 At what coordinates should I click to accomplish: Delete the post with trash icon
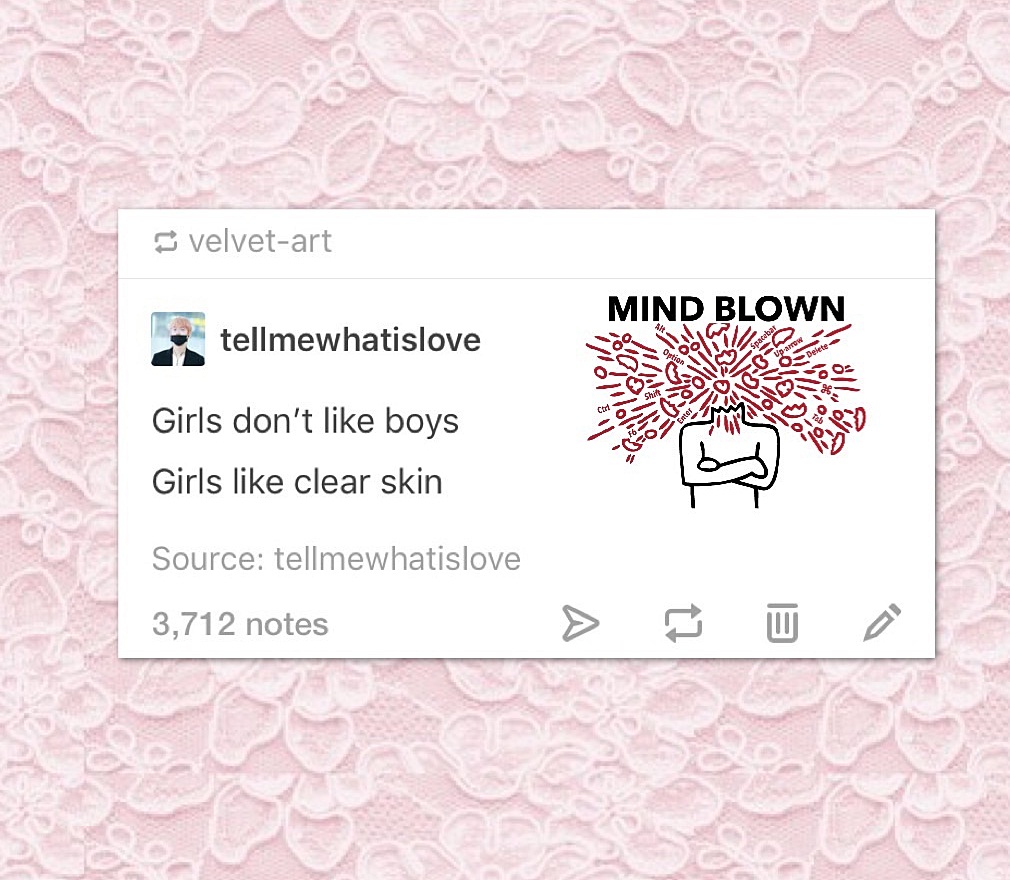click(782, 623)
